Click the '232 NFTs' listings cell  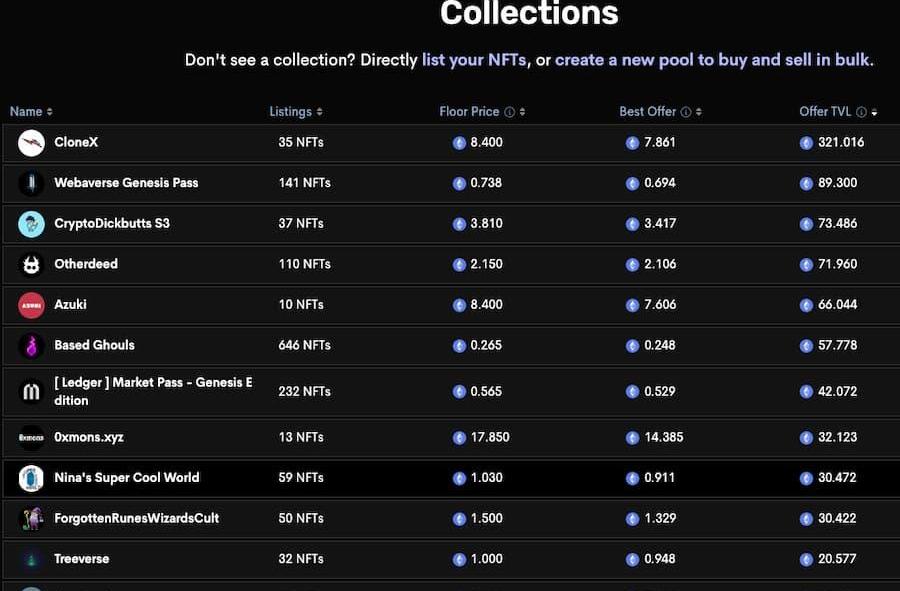click(x=304, y=391)
